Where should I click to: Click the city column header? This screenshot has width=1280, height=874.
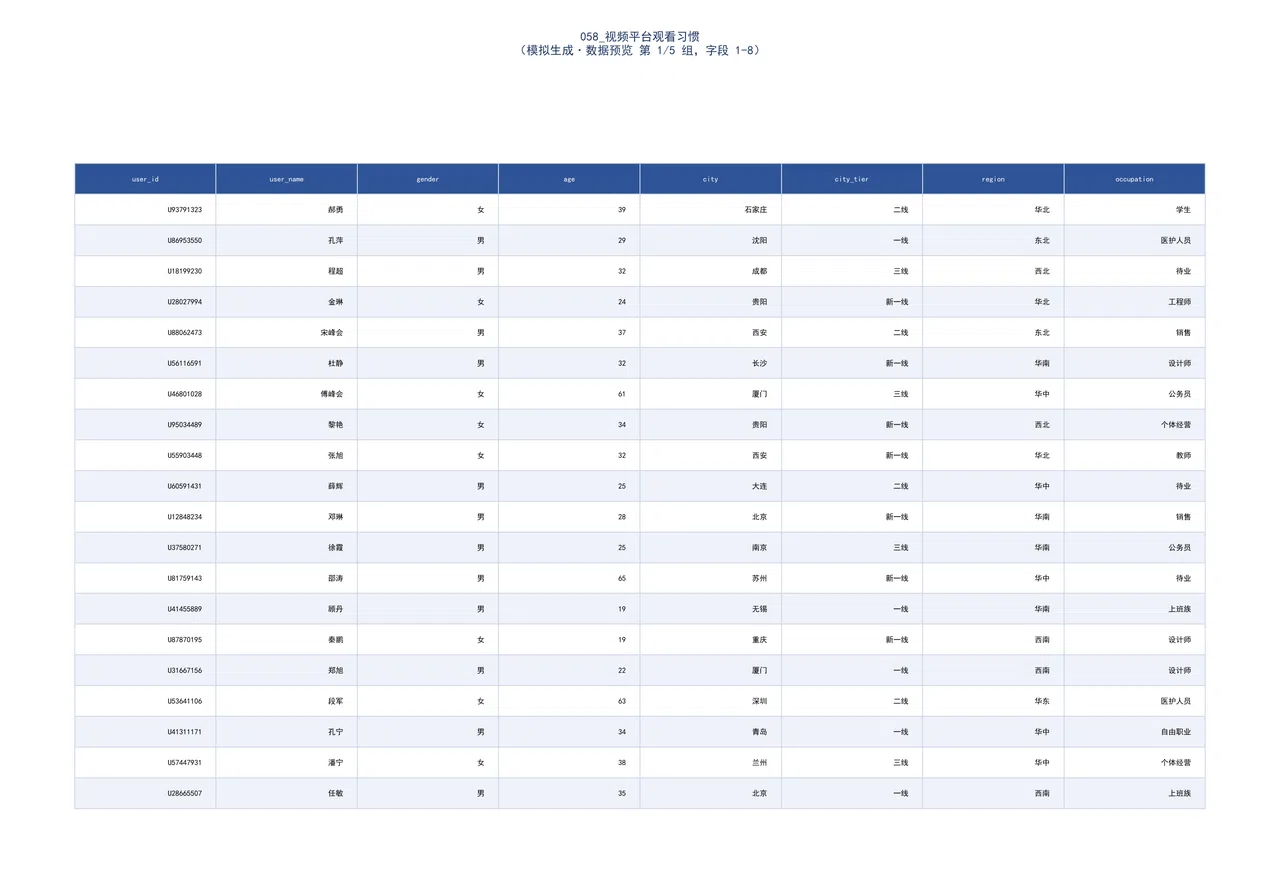pos(711,179)
